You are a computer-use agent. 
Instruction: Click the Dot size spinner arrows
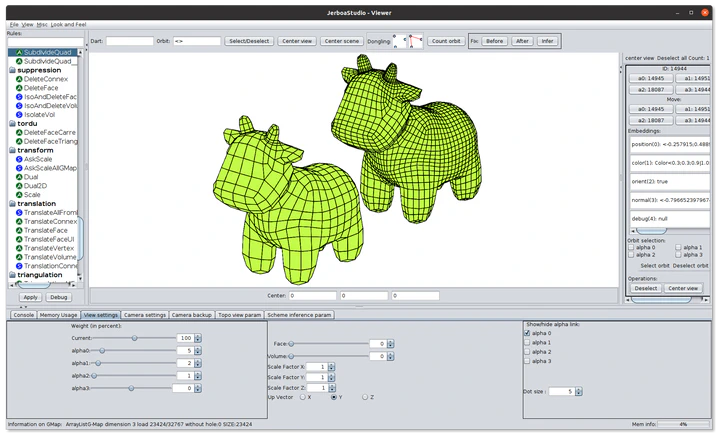coord(579,392)
